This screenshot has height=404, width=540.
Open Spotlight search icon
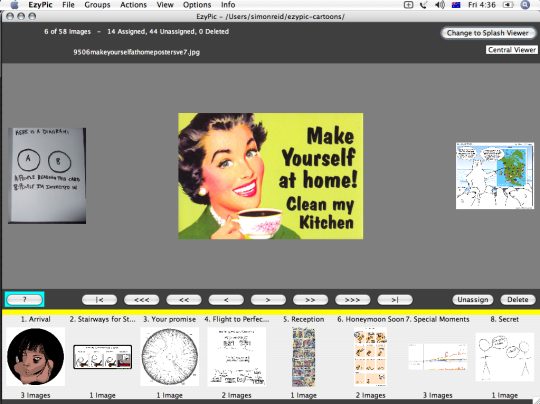[525, 5]
